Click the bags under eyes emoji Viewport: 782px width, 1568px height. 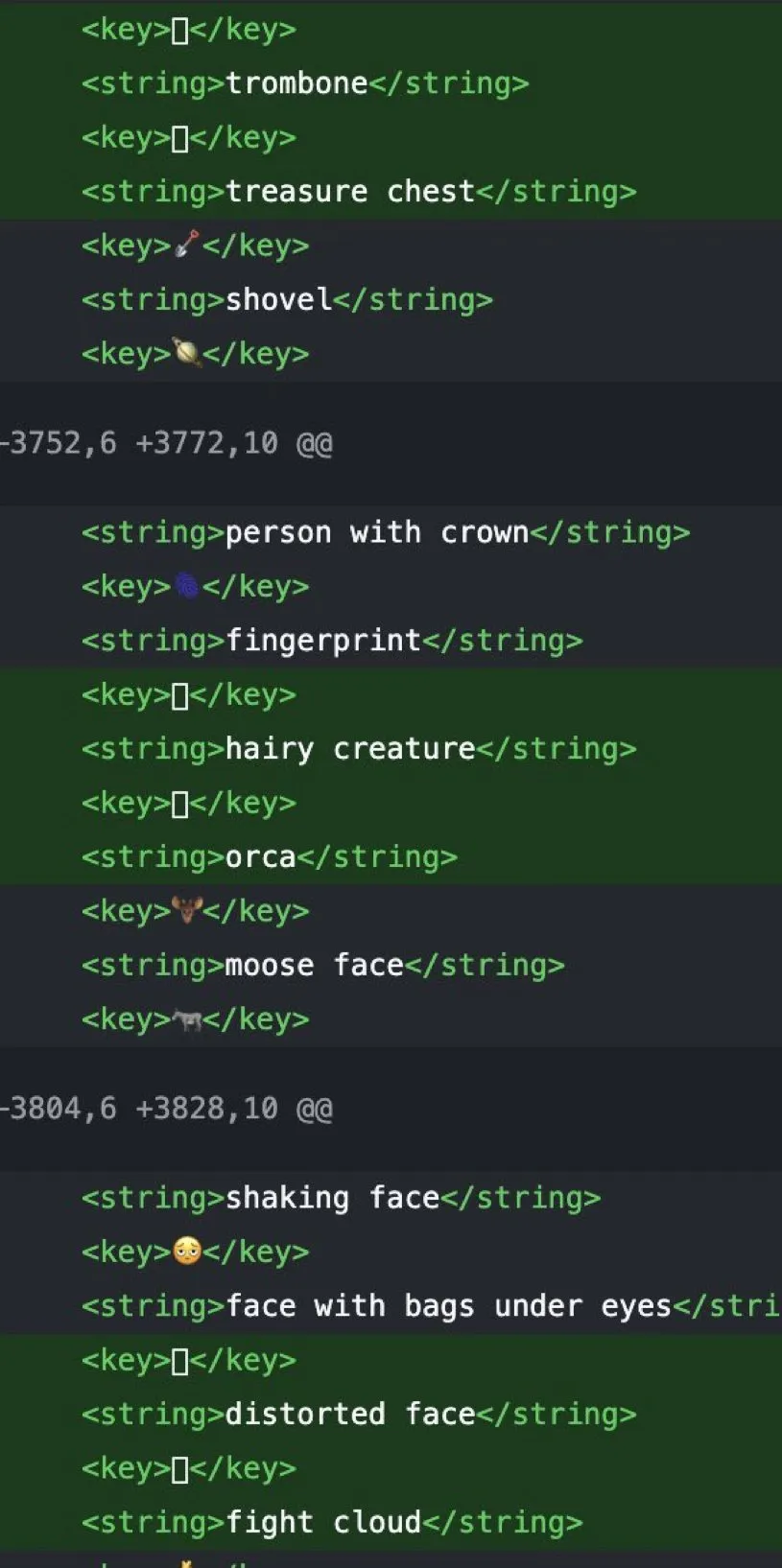click(186, 1251)
